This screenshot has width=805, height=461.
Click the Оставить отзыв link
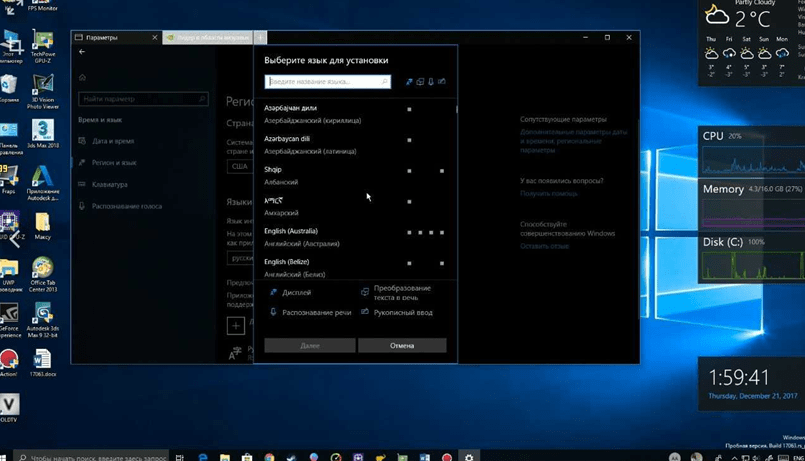pos(545,246)
